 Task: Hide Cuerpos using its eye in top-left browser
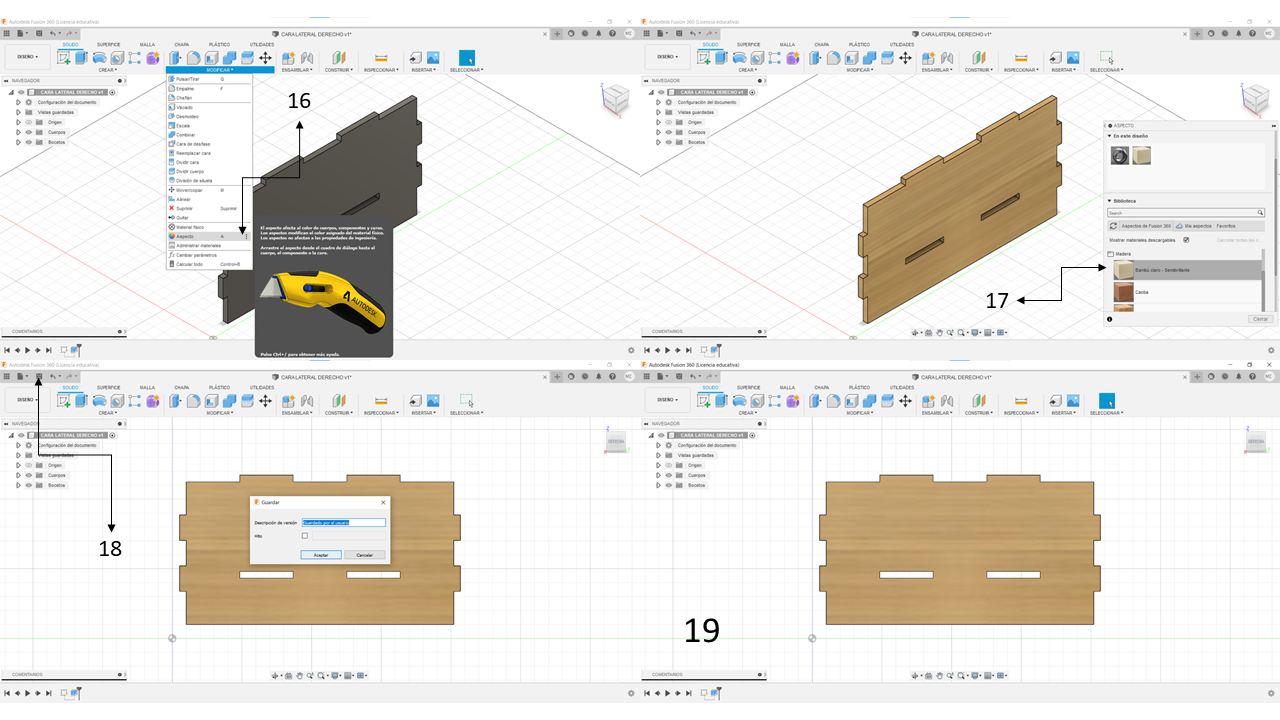pyautogui.click(x=28, y=132)
